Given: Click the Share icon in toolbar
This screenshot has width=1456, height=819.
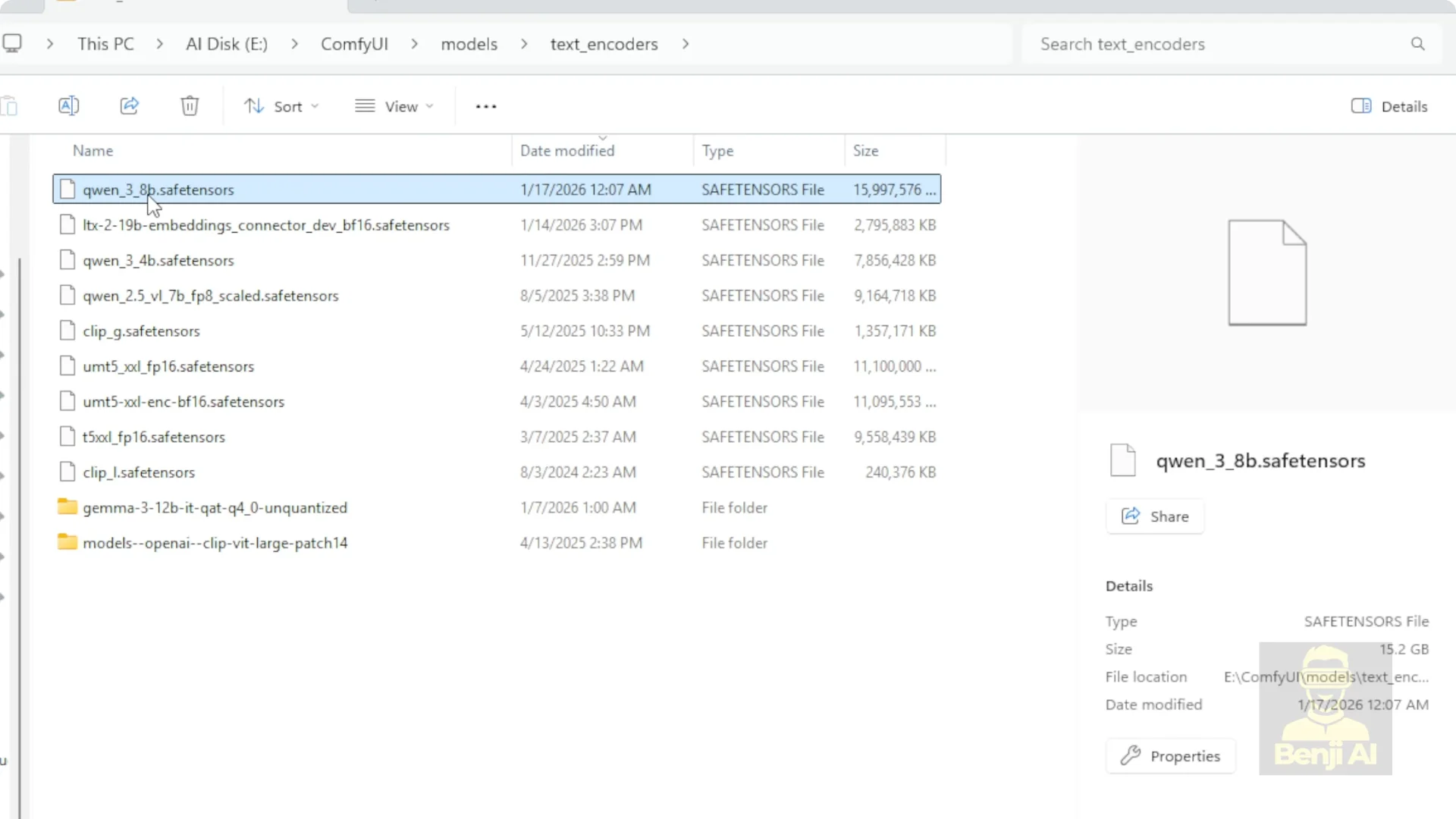Looking at the screenshot, I should tap(130, 105).
